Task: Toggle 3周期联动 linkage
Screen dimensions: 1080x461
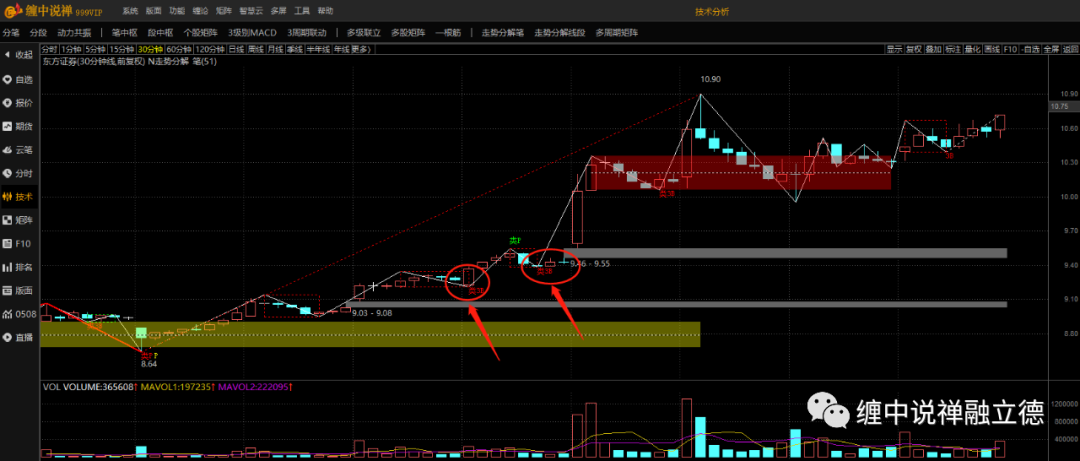Action: point(307,32)
